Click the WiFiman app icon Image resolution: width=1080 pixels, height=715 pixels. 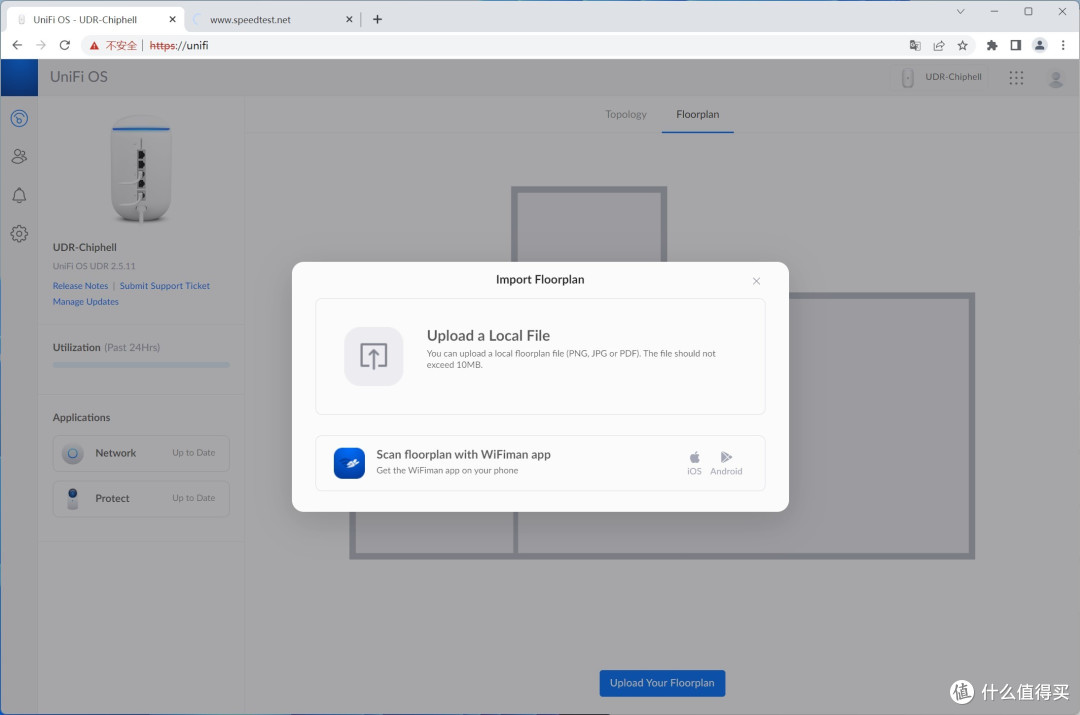pyautogui.click(x=348, y=463)
